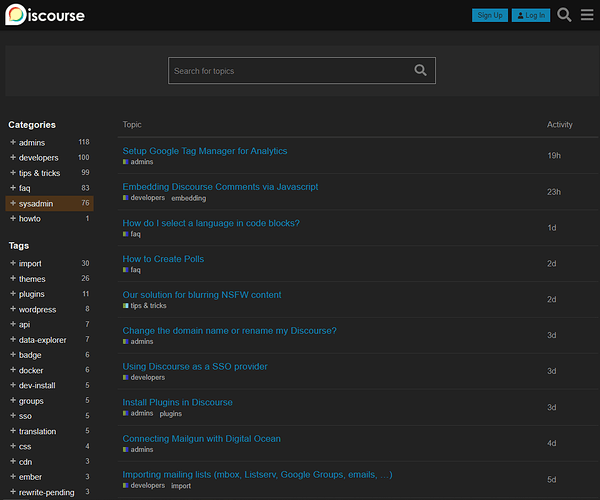Screen dimensions: 600x500
Task: Filter by the ember tag label
Action: (x=30, y=477)
